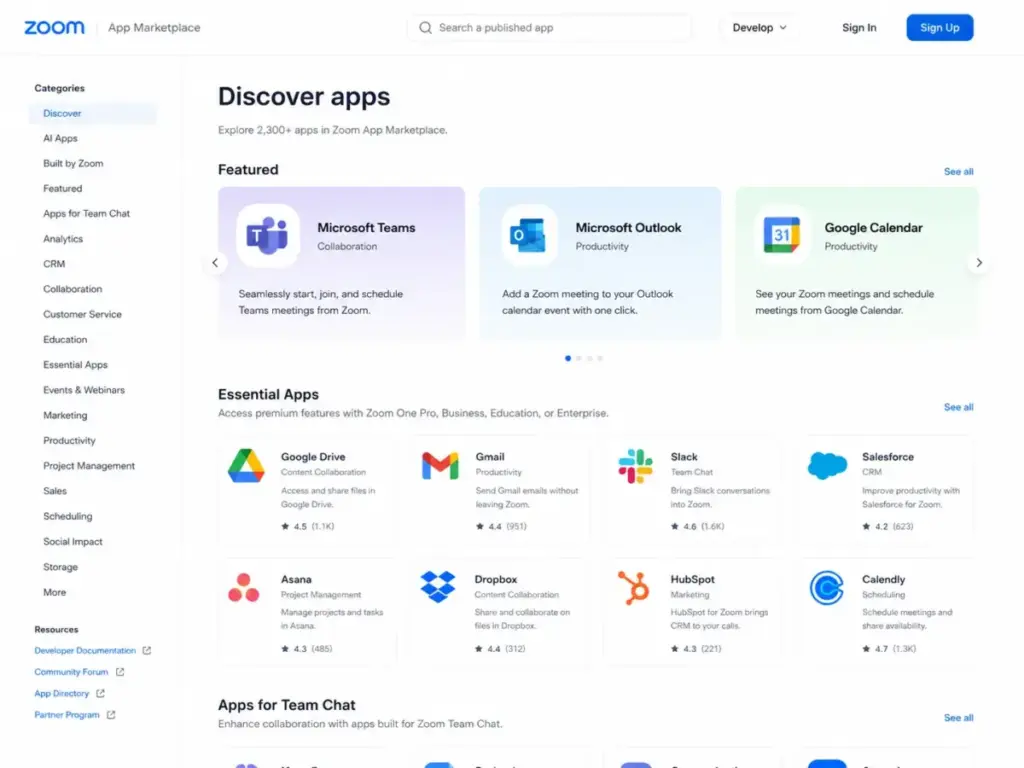The height and width of the screenshot is (768, 1024).
Task: Open the CRM sidebar category
Action: coord(54,264)
